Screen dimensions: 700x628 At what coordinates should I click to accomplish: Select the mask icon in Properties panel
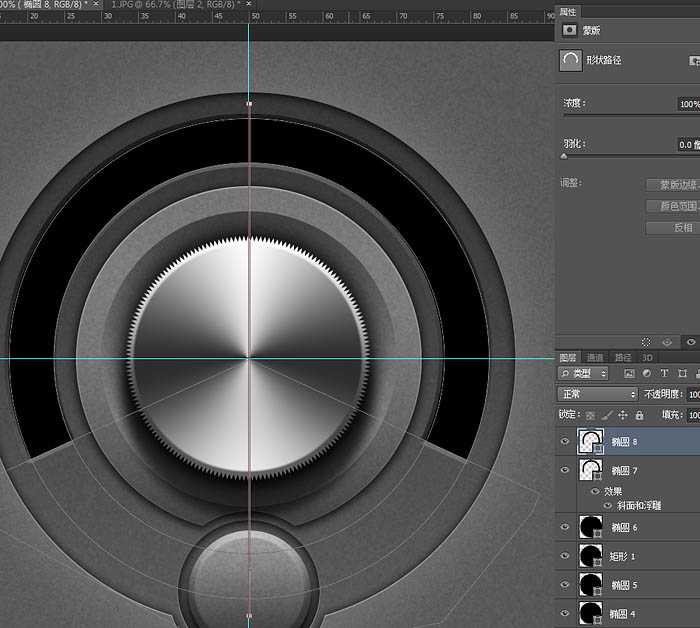pyautogui.click(x=570, y=31)
